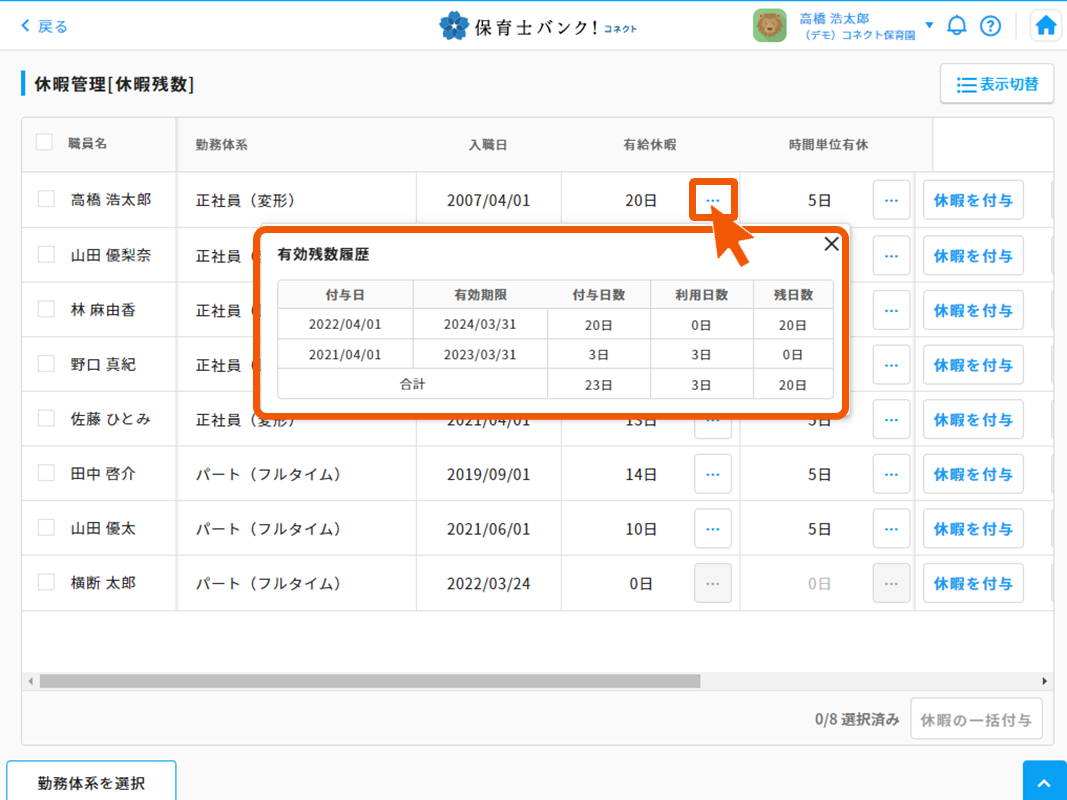Click 休暇を付与 for 佐藤 ひとみ
Viewport: 1067px width, 800px height.
click(972, 420)
